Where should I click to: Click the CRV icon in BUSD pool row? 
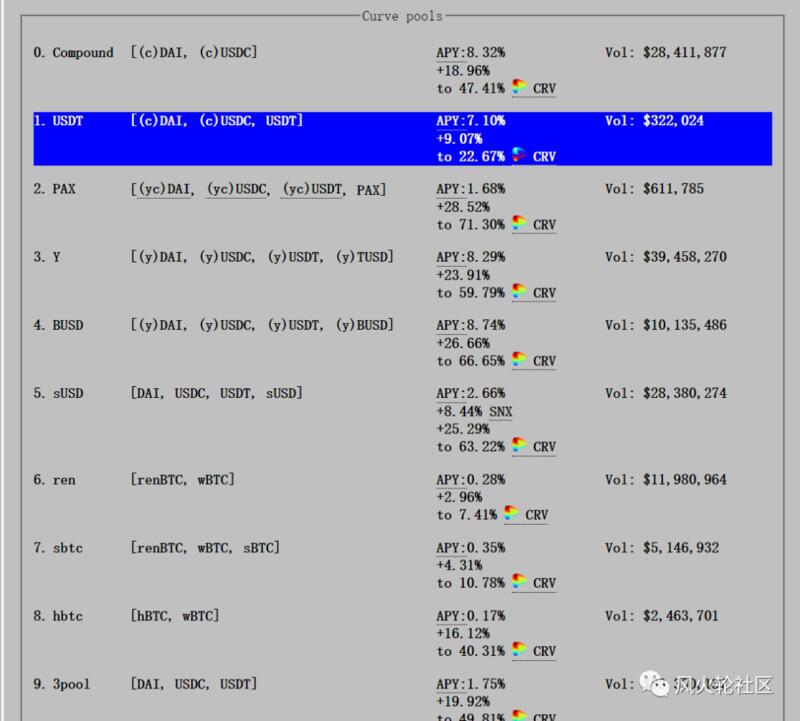click(x=519, y=359)
